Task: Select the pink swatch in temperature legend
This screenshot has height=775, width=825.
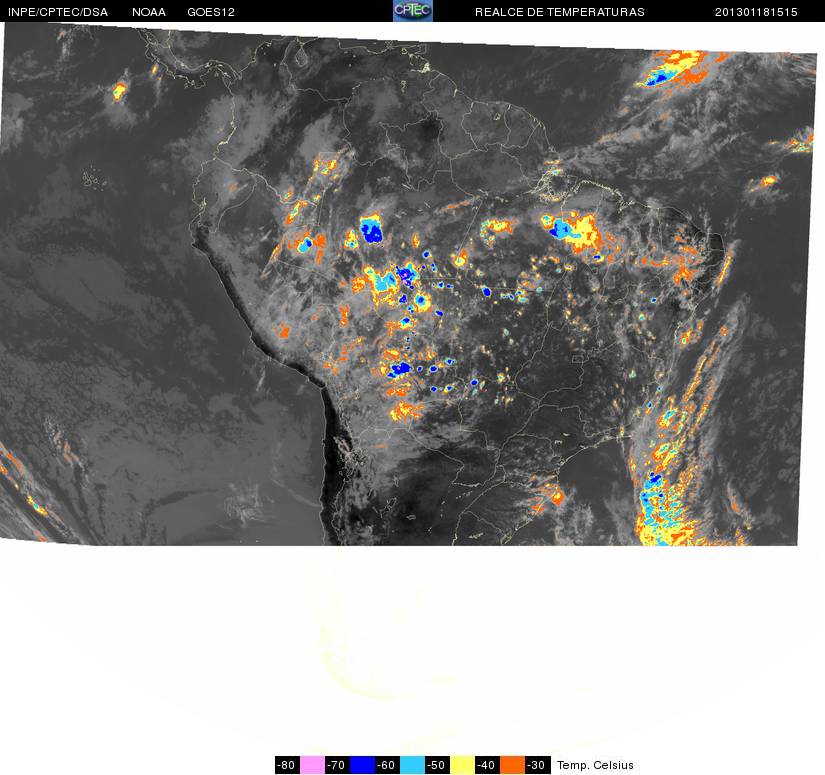Action: [312, 765]
